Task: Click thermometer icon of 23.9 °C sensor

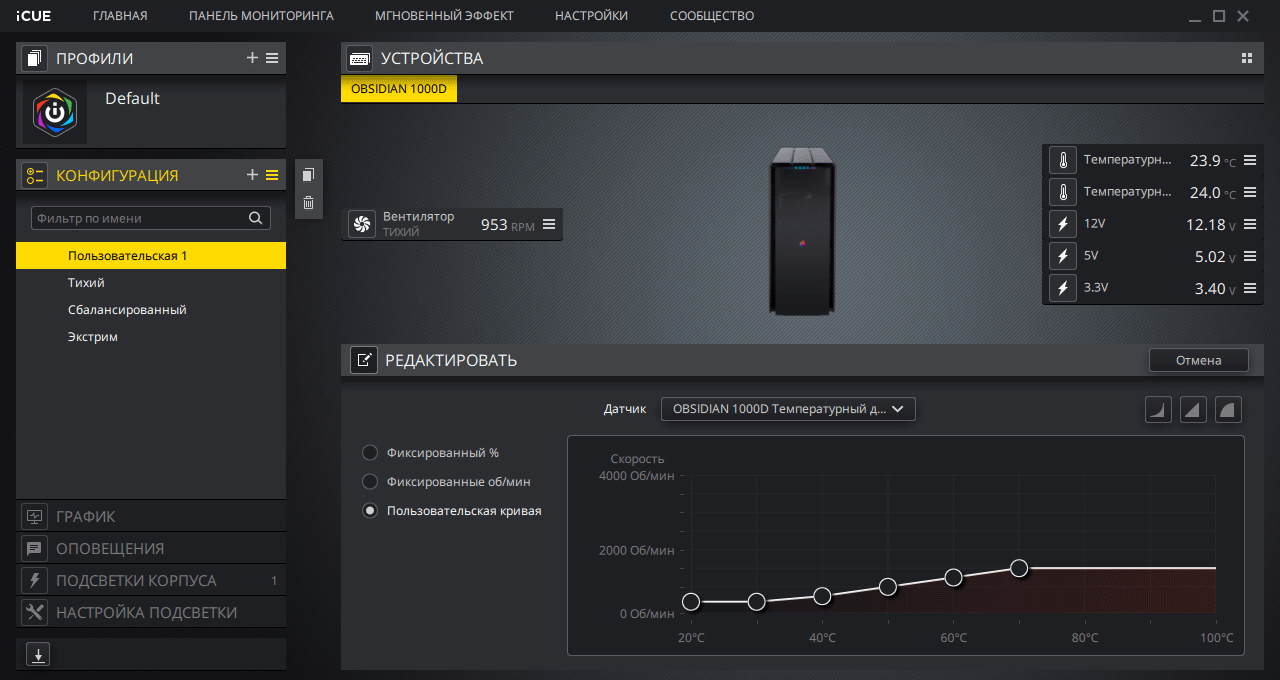Action: [x=1063, y=160]
